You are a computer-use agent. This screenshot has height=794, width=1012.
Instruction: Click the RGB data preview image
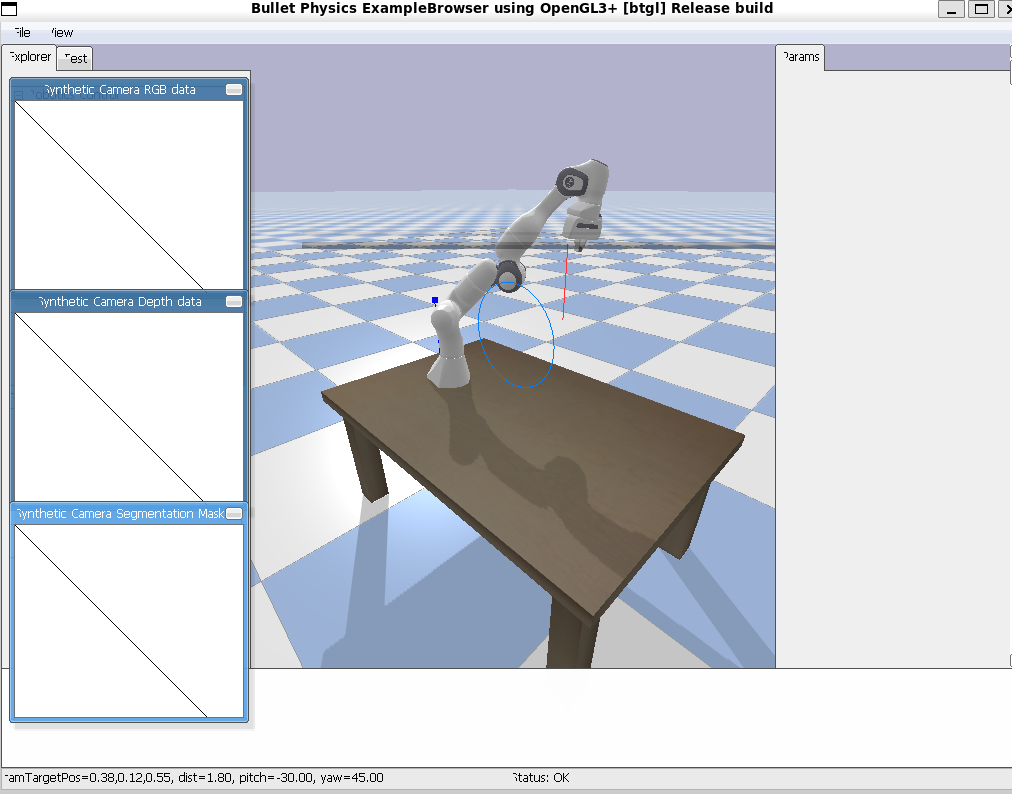pos(129,195)
